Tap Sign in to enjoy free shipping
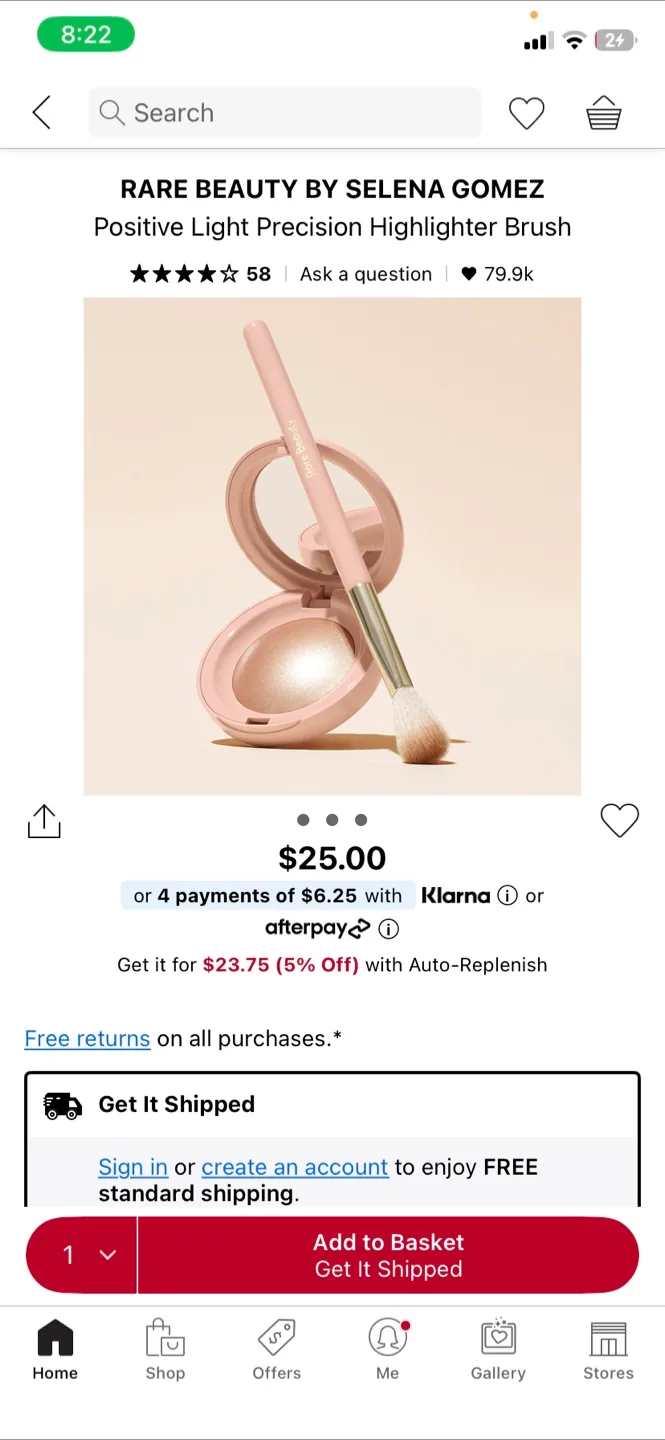The width and height of the screenshot is (665, 1440). click(132, 1167)
